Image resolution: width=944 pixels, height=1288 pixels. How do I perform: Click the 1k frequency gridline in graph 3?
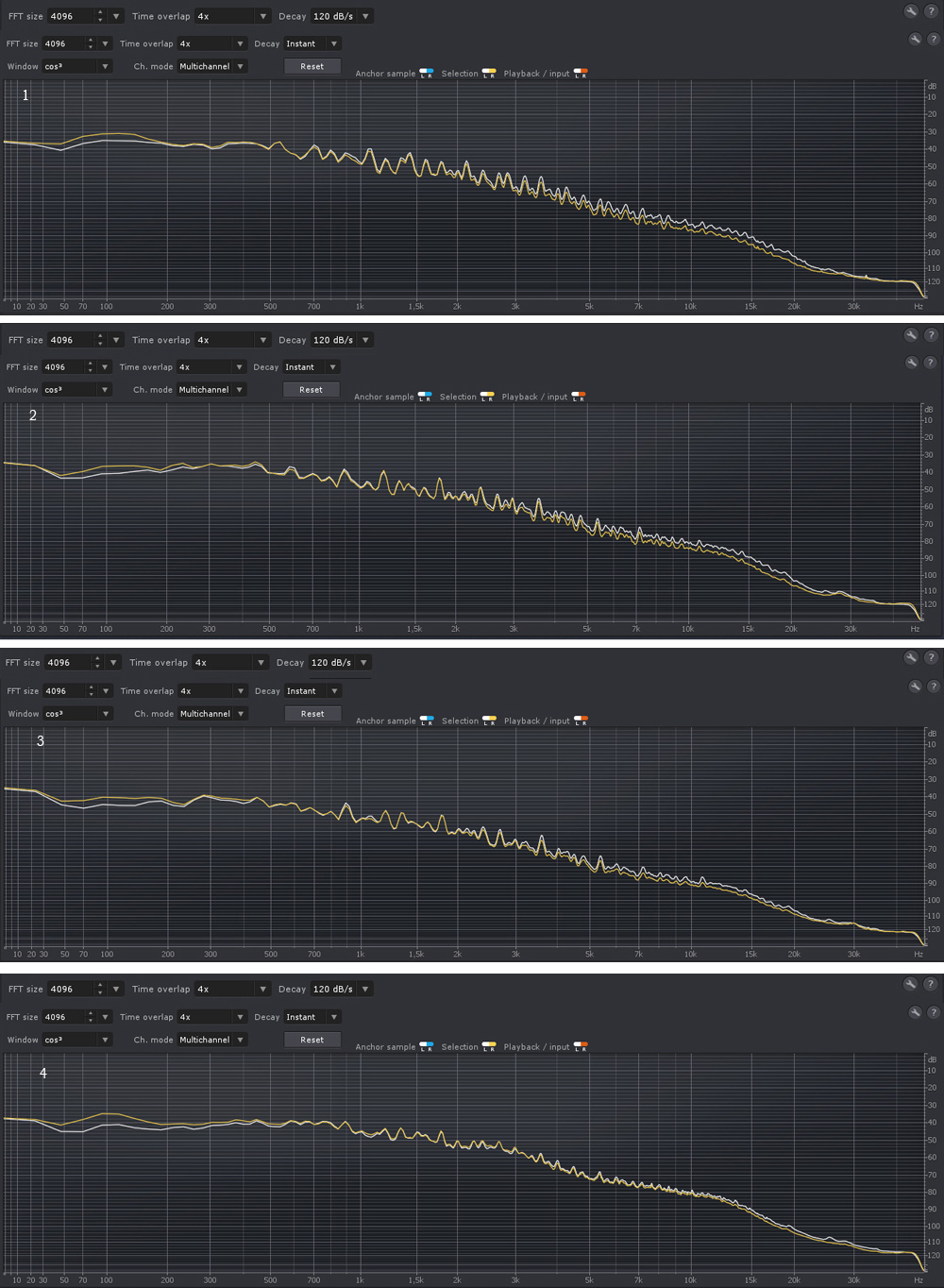[360, 837]
